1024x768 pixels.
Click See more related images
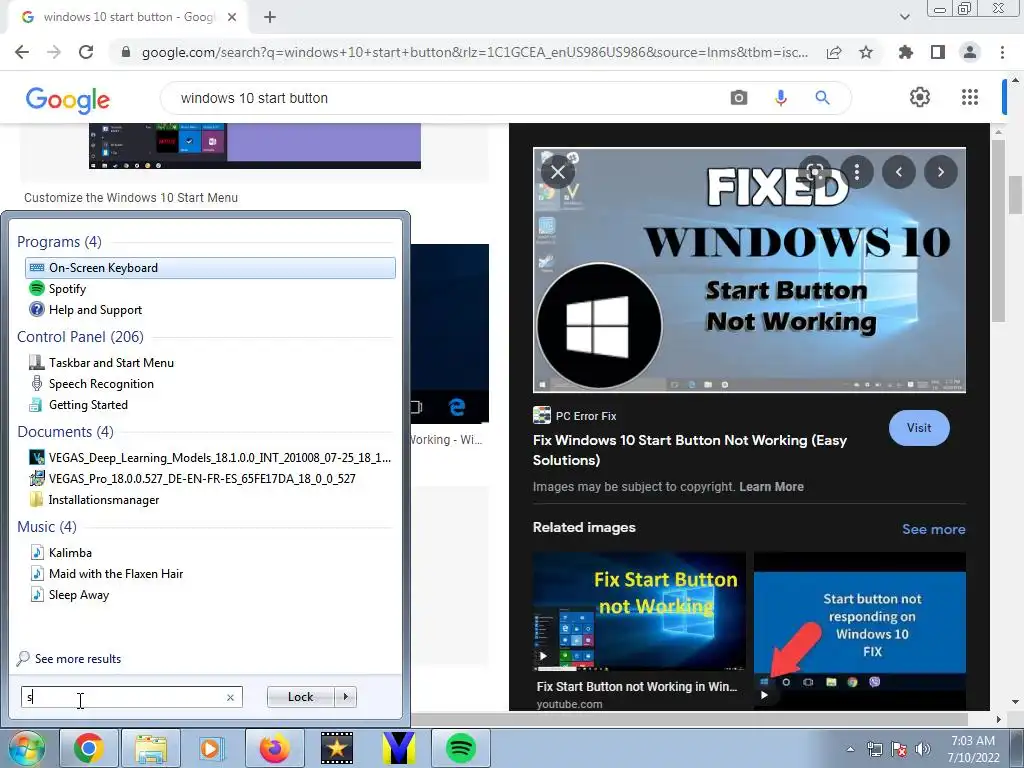point(933,529)
